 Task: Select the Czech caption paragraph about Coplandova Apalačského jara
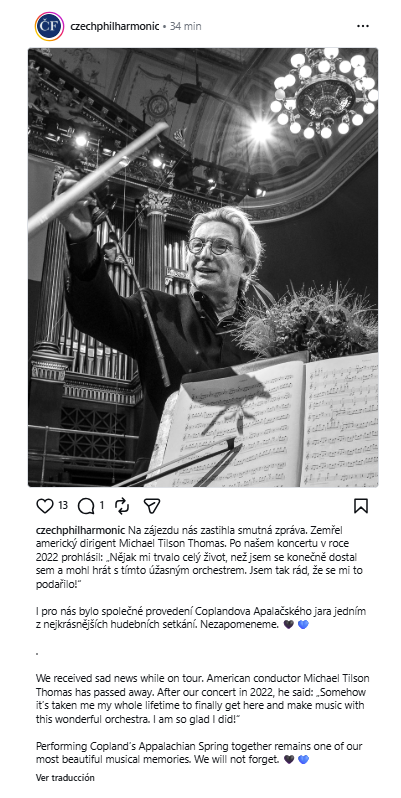click(201, 617)
